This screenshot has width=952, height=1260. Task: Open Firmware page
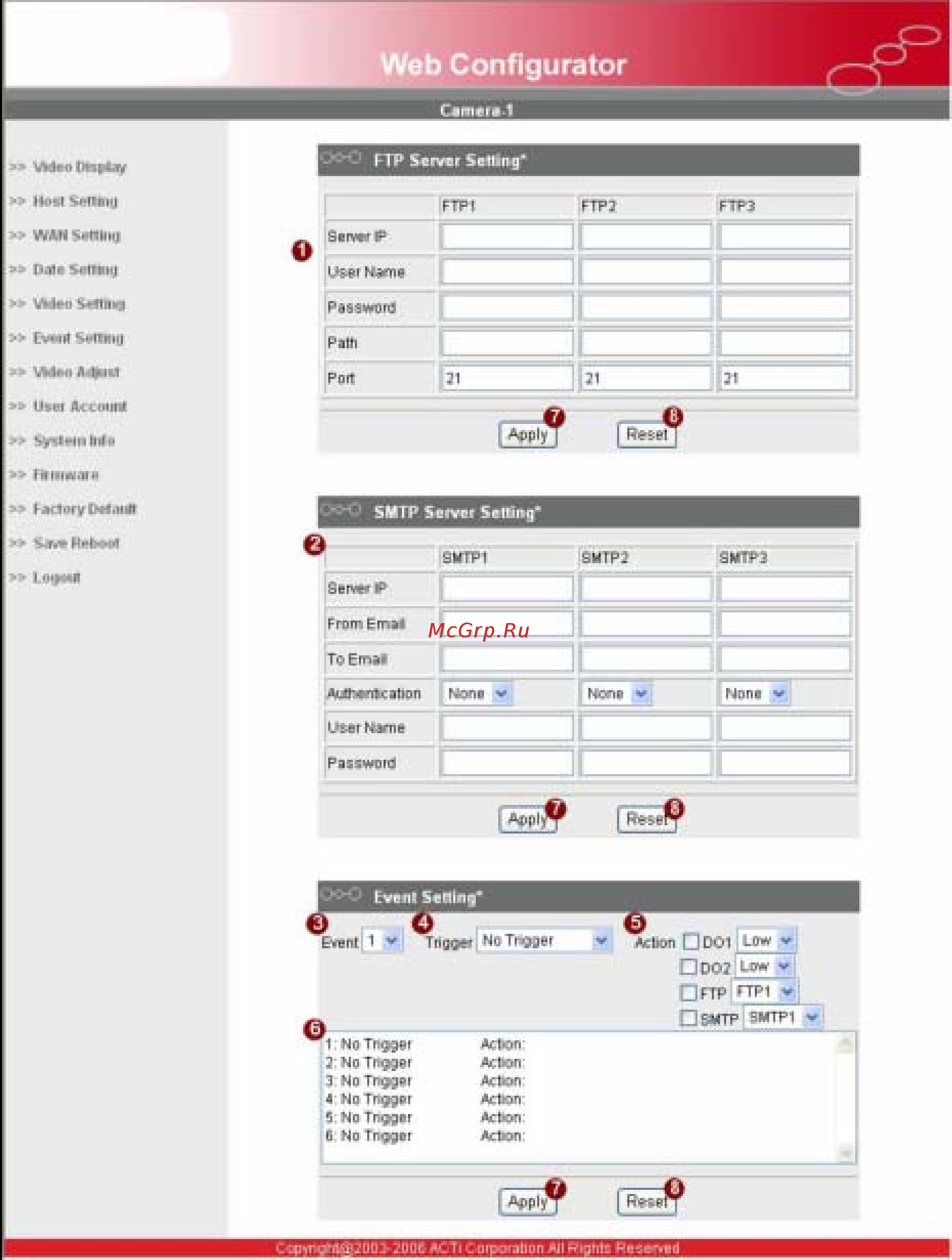[66, 475]
